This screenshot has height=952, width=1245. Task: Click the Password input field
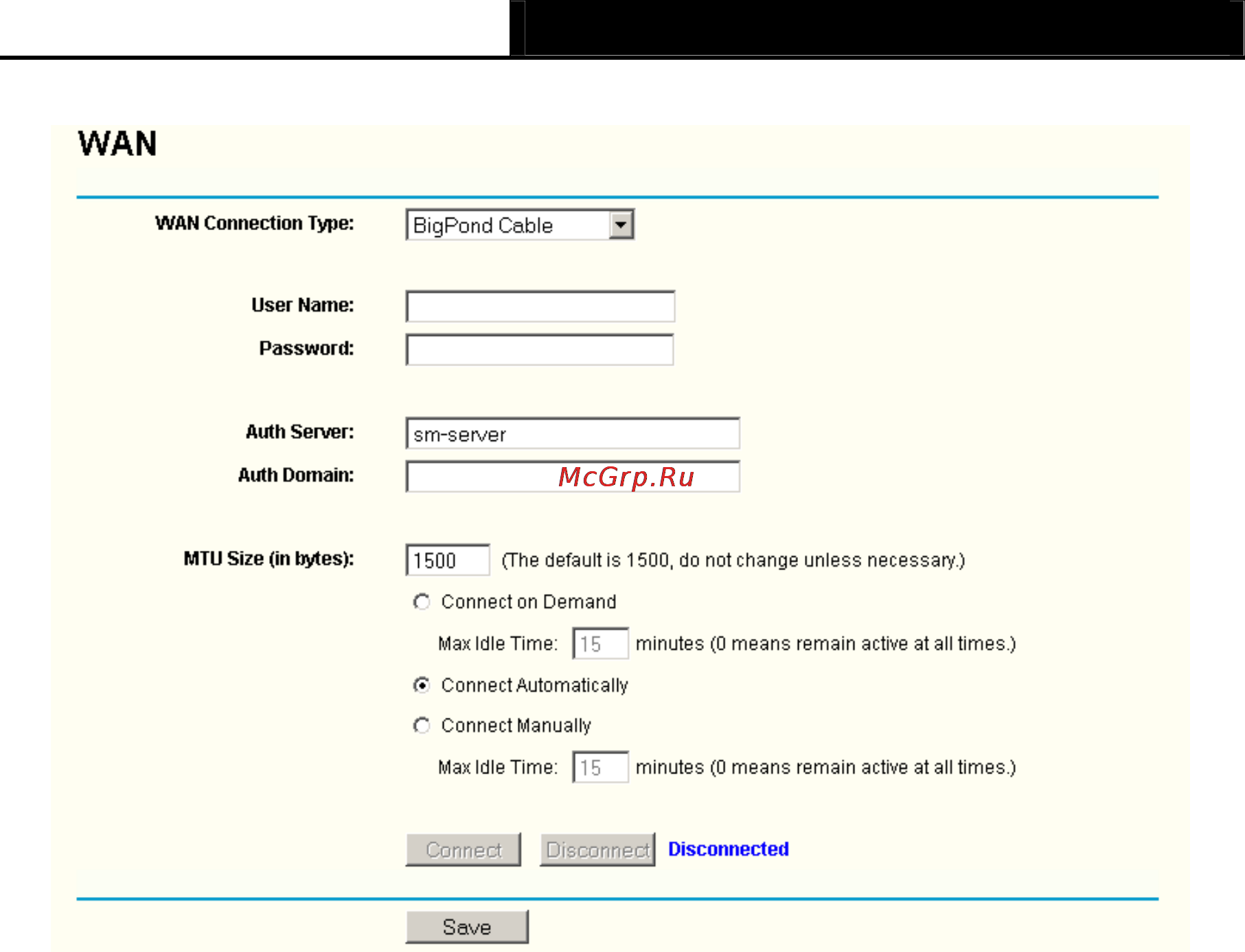540,350
